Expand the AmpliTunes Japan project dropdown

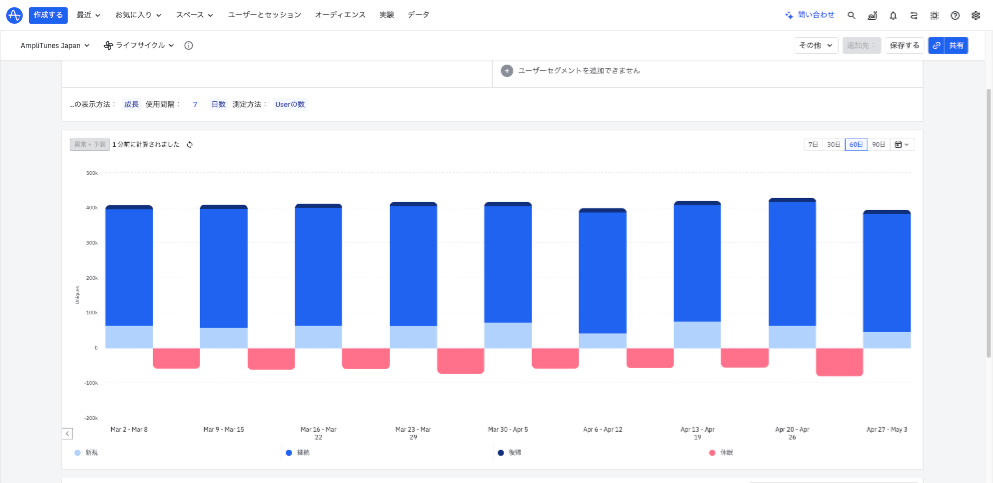(x=55, y=46)
